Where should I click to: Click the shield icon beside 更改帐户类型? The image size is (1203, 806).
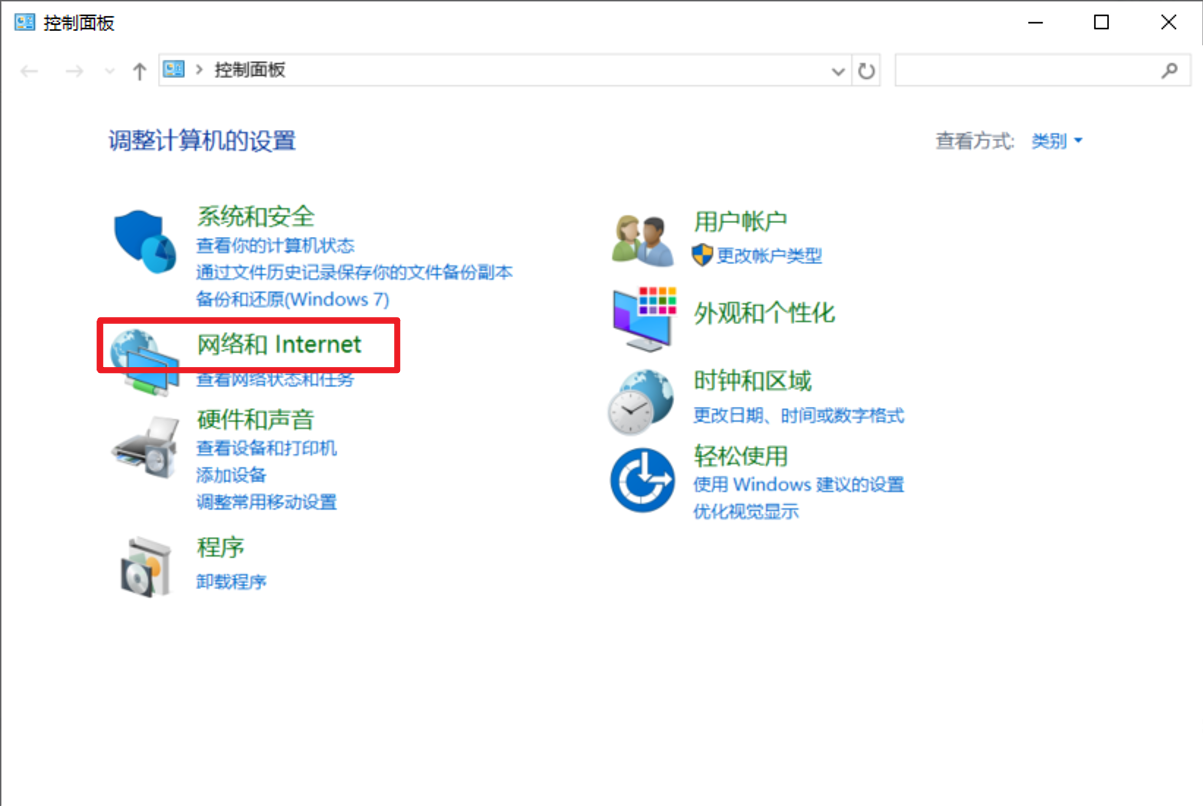tap(702, 255)
